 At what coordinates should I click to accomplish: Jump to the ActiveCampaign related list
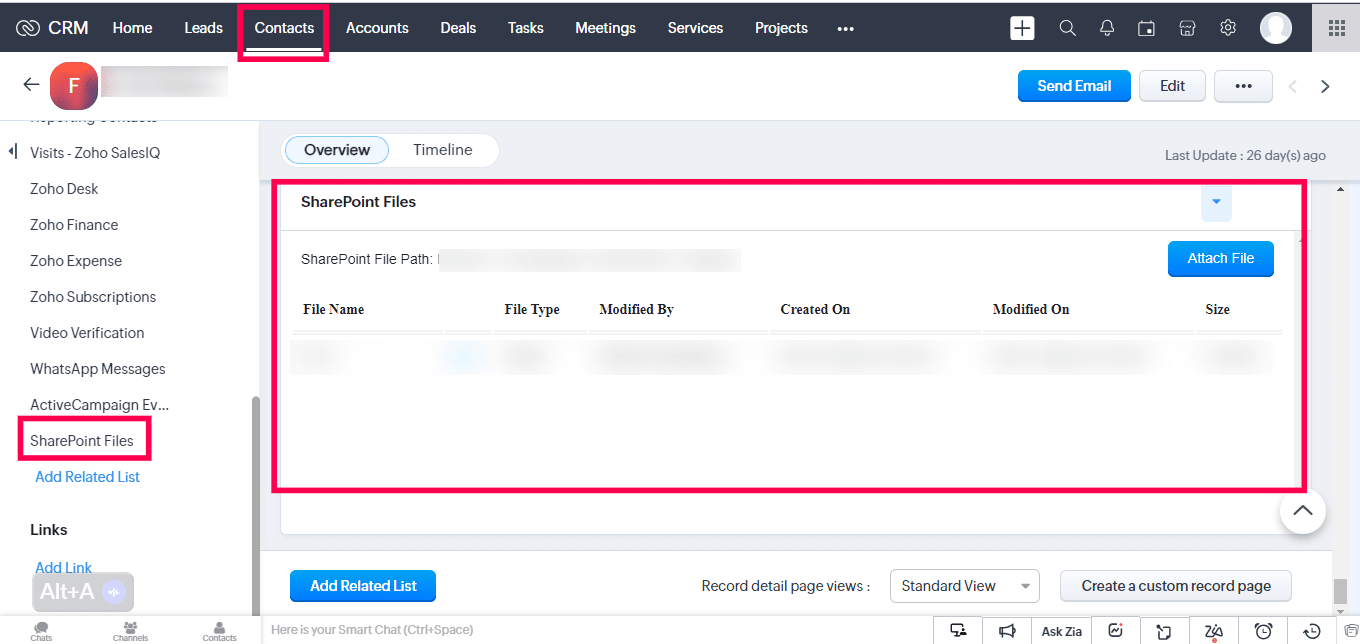100,405
